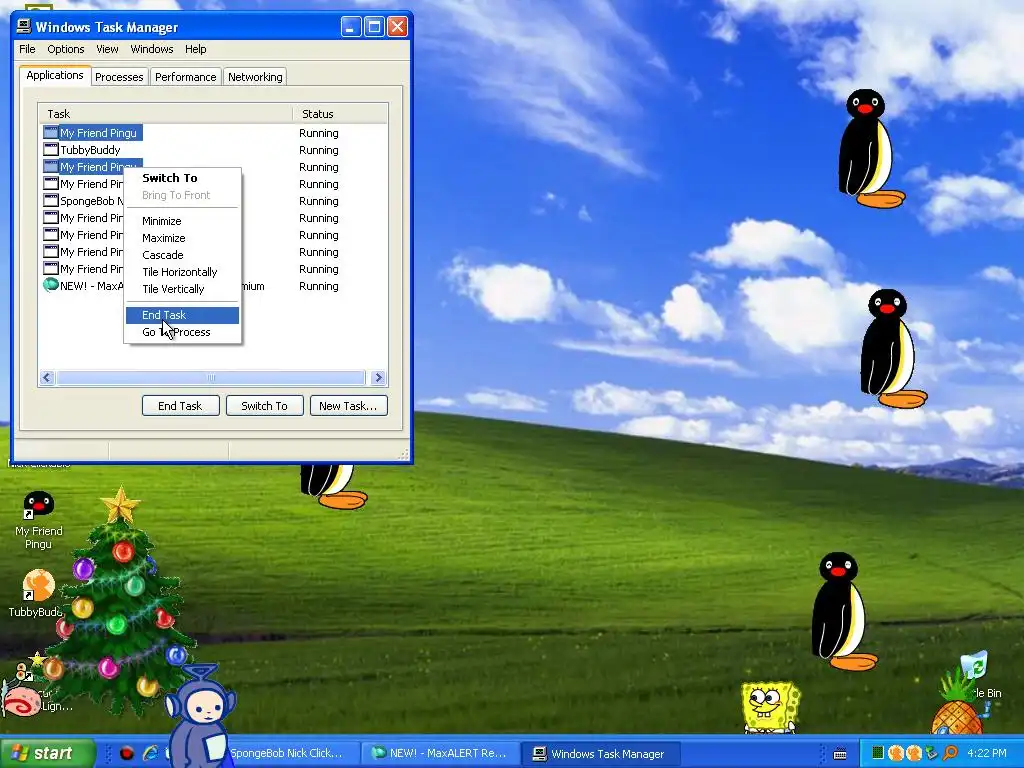Click the green MaxALERT task row icon
Screen dimensions: 1024x768
[51, 285]
